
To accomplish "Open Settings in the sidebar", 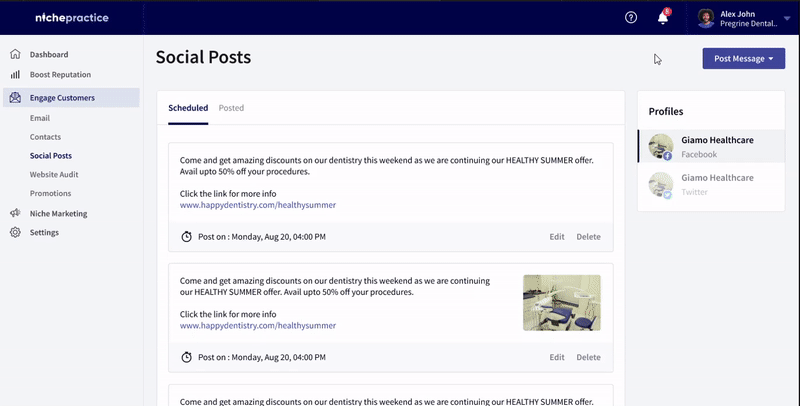I will (x=44, y=233).
